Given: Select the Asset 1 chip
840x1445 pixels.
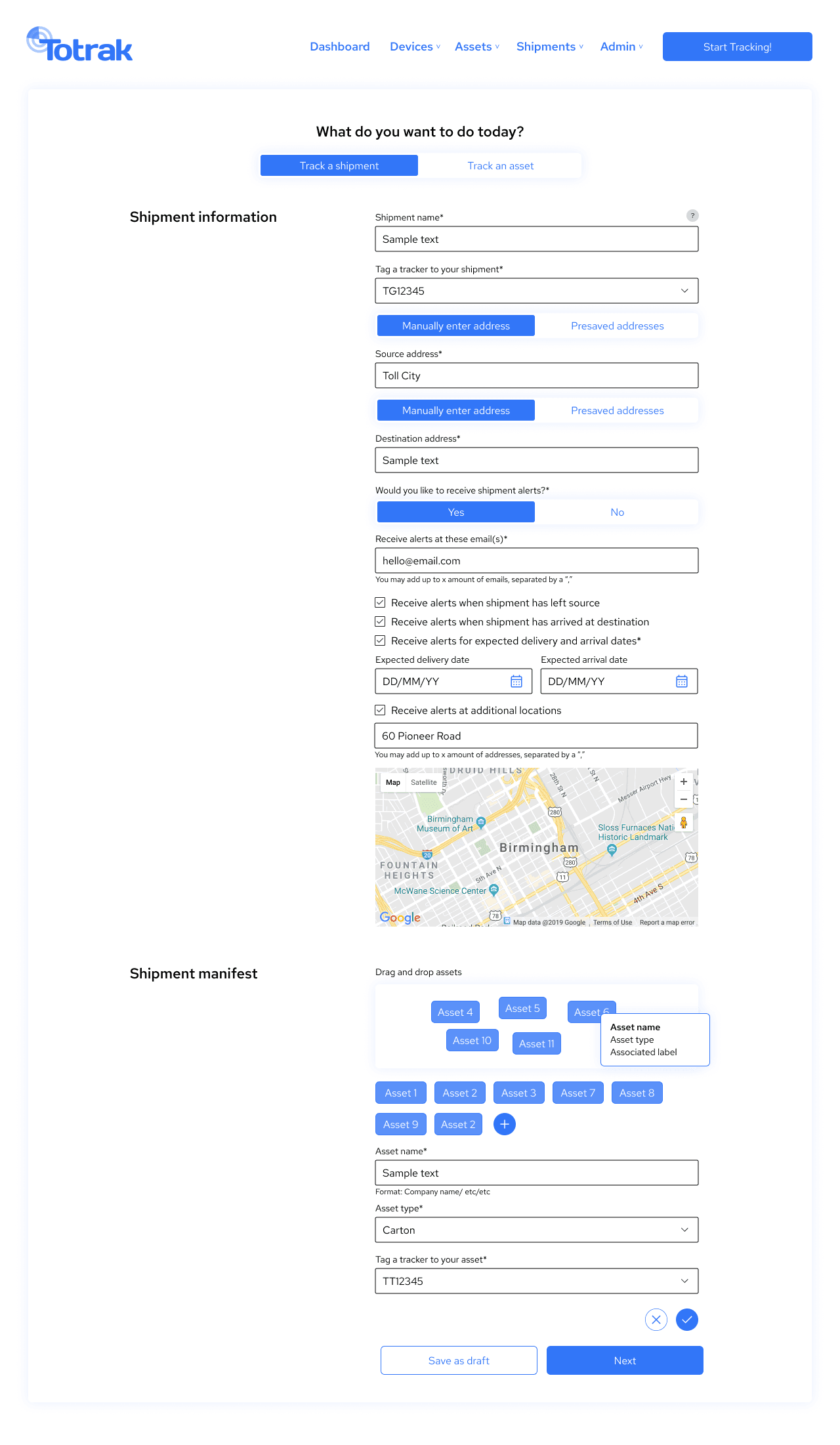Looking at the screenshot, I should tap(401, 1093).
